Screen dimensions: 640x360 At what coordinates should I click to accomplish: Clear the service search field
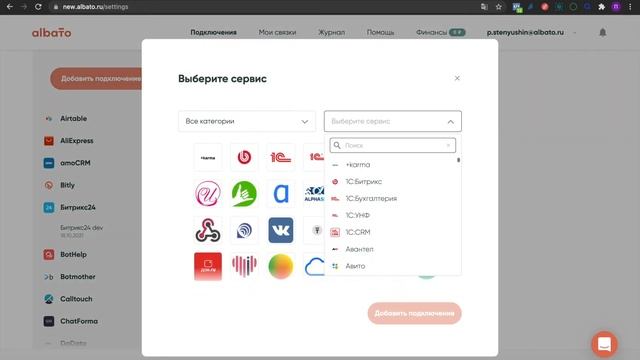pyautogui.click(x=448, y=145)
